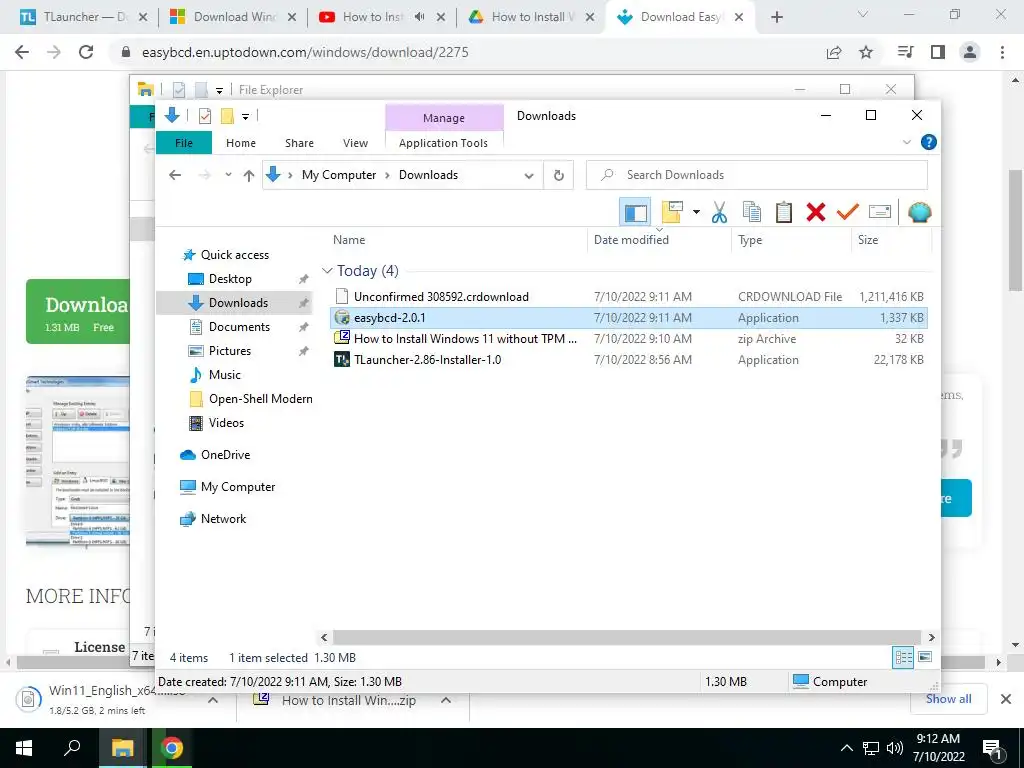Image resolution: width=1024 pixels, height=768 pixels.
Task: Open Open-Shell Modern folder in sidebar
Action: [260, 399]
